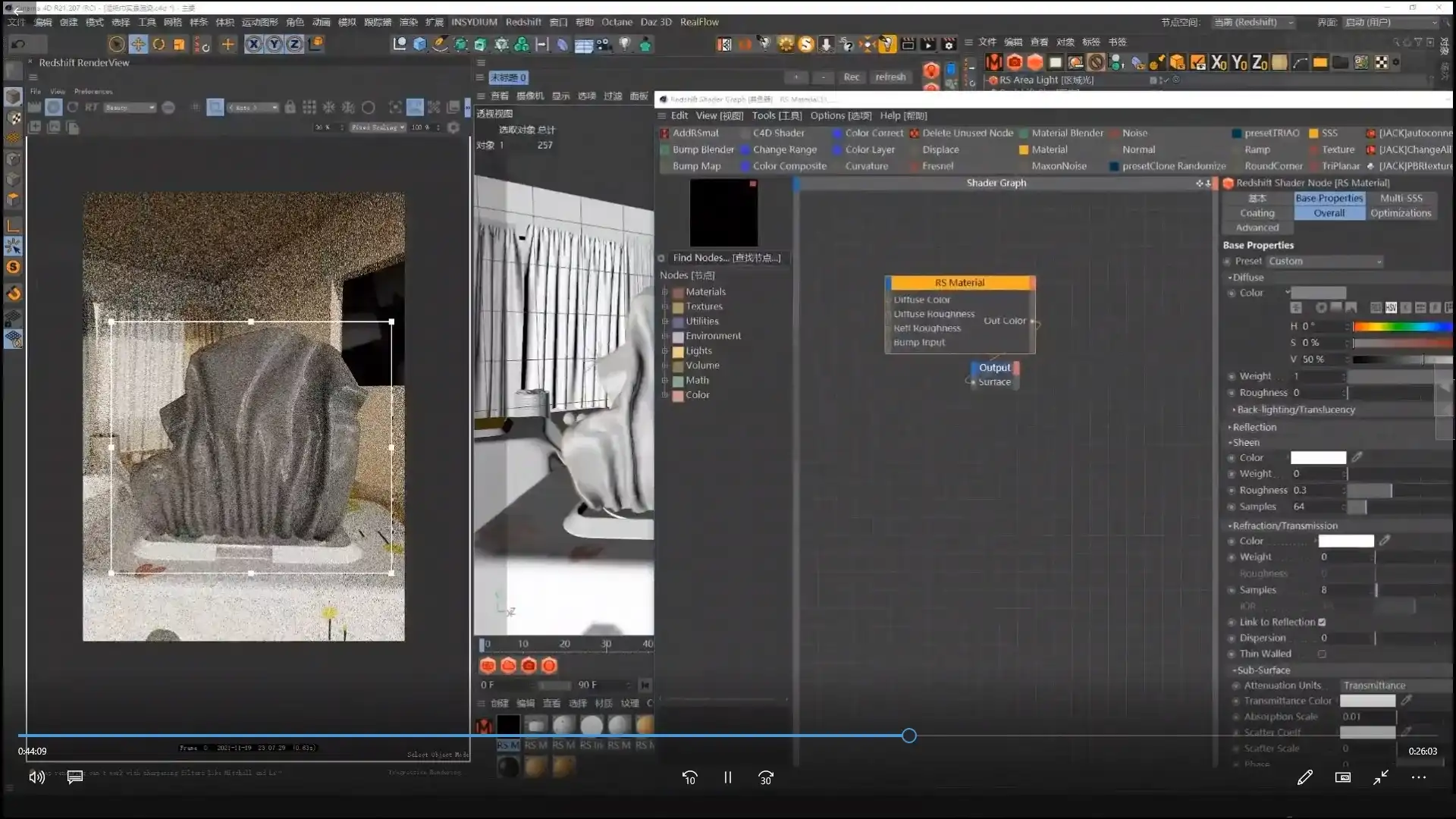The image size is (1456, 819).
Task: Uncheck the Link to Reflection checkbox
Action: [1322, 622]
